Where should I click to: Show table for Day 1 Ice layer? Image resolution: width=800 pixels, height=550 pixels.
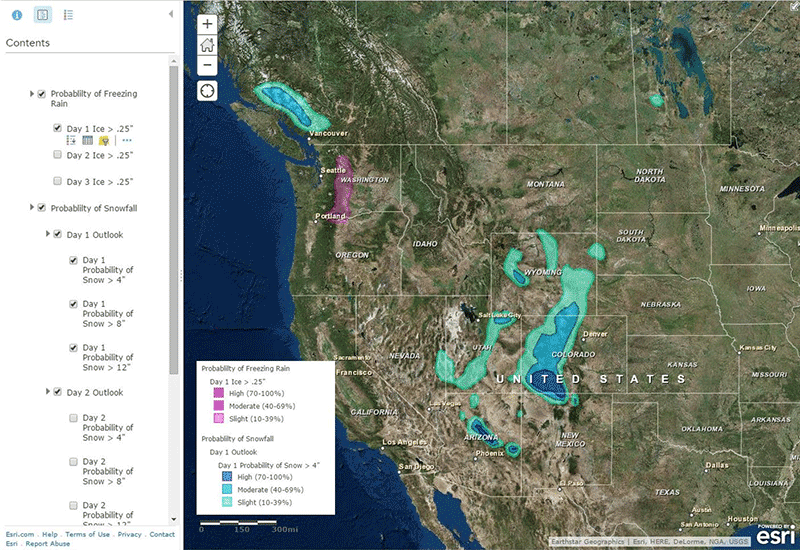point(87,141)
